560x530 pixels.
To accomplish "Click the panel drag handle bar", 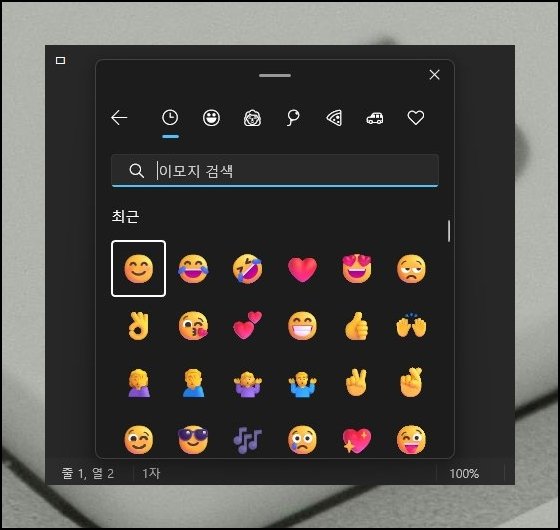I will [x=275, y=75].
